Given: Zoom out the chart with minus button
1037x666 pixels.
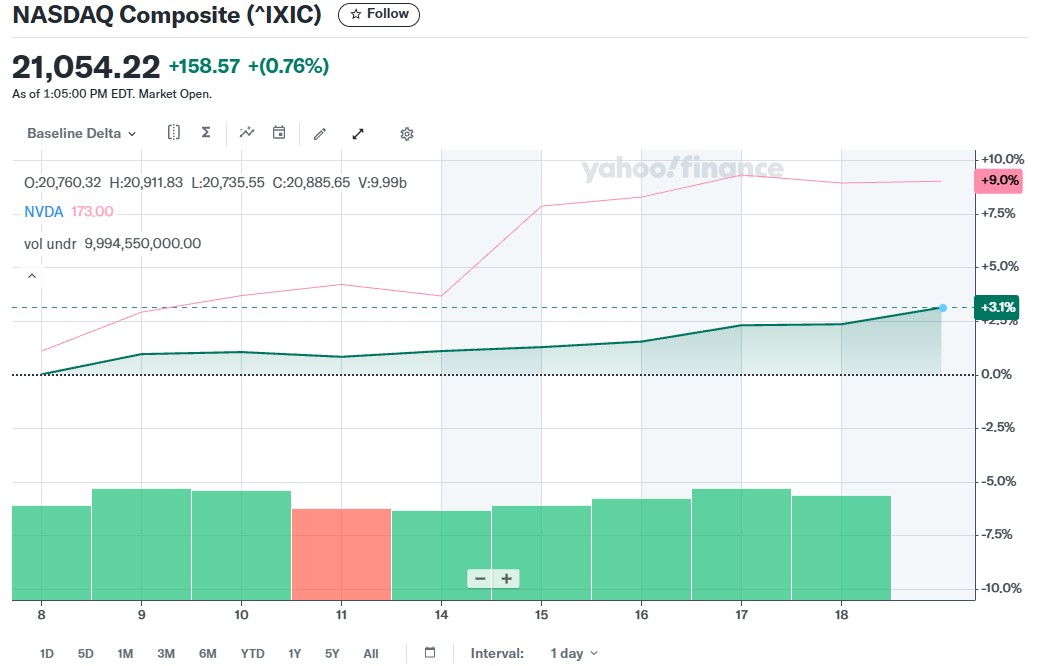Looking at the screenshot, I should [480, 579].
